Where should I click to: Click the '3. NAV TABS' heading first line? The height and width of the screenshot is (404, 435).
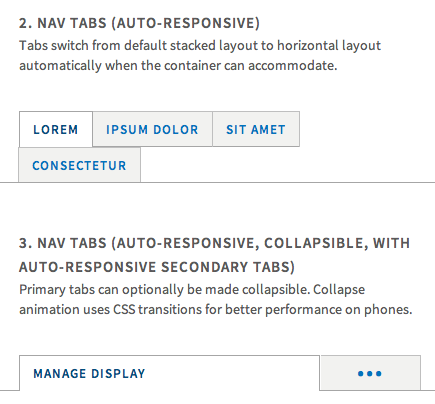coord(214,243)
